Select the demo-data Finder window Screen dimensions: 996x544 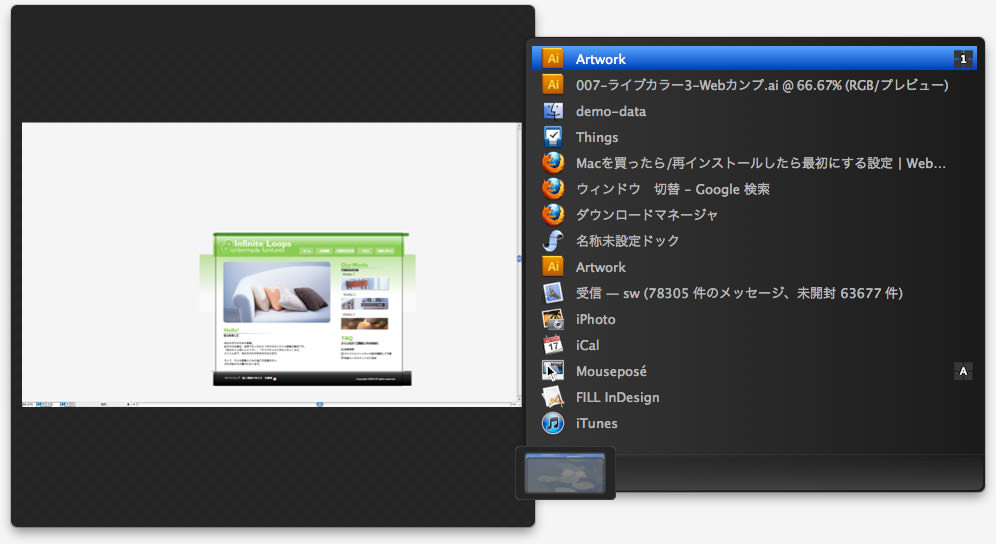click(x=754, y=111)
